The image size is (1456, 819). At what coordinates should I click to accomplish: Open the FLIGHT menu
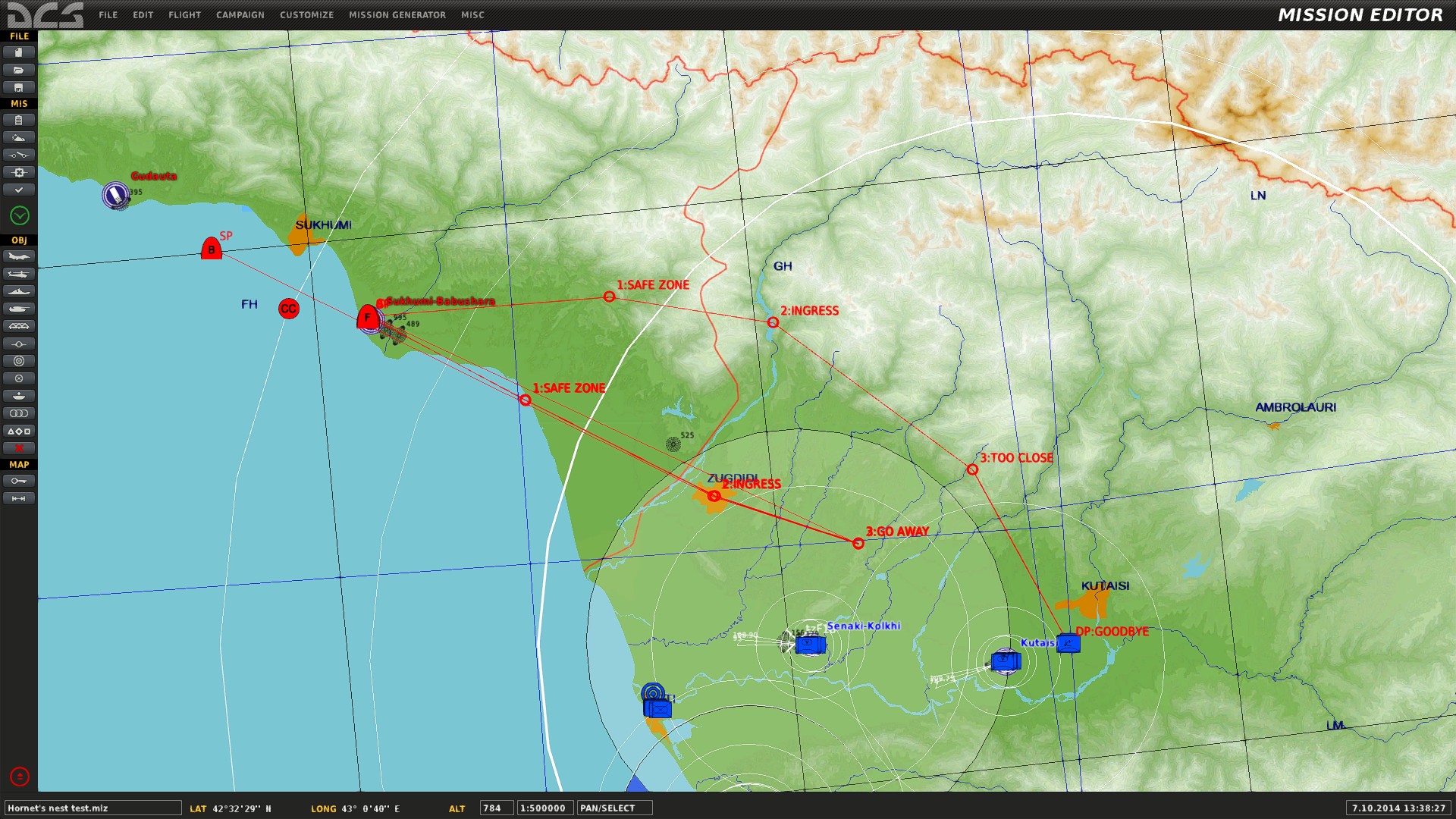pyautogui.click(x=185, y=14)
